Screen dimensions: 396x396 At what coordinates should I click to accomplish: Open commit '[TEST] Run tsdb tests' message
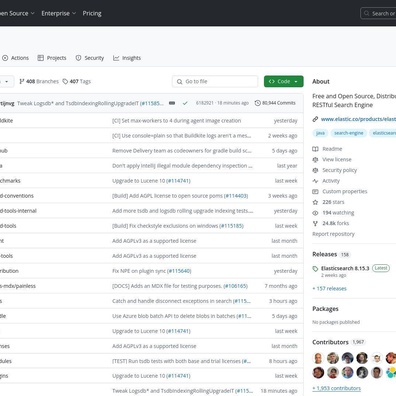click(x=176, y=361)
